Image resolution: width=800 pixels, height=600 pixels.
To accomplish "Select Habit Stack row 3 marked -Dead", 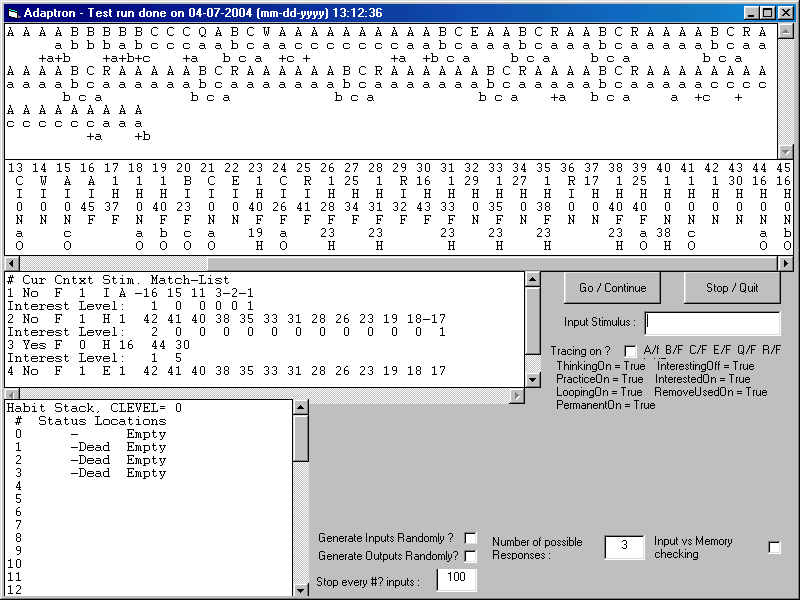I will pyautogui.click(x=91, y=473).
